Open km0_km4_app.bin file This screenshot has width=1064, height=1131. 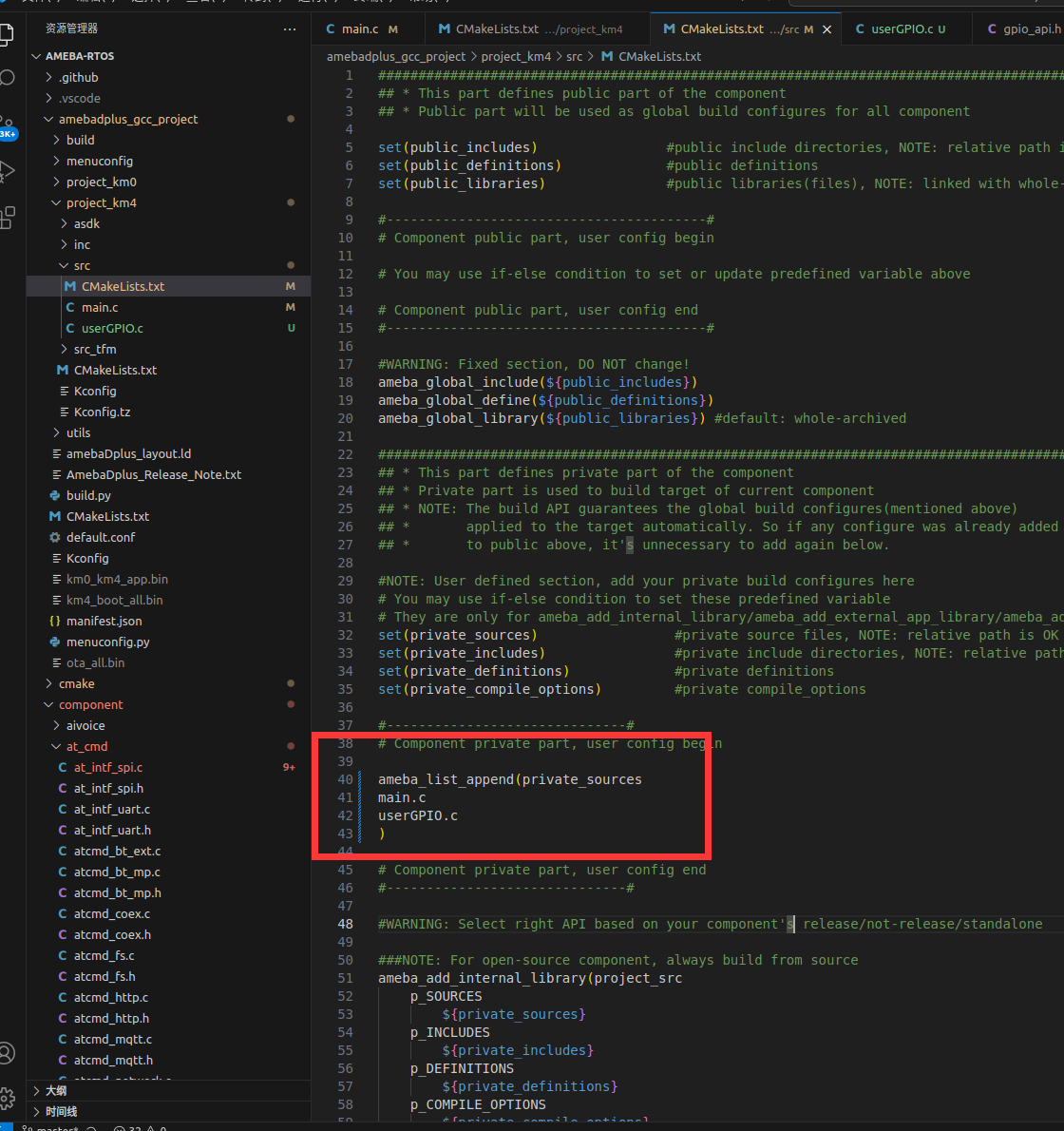[169, 579]
